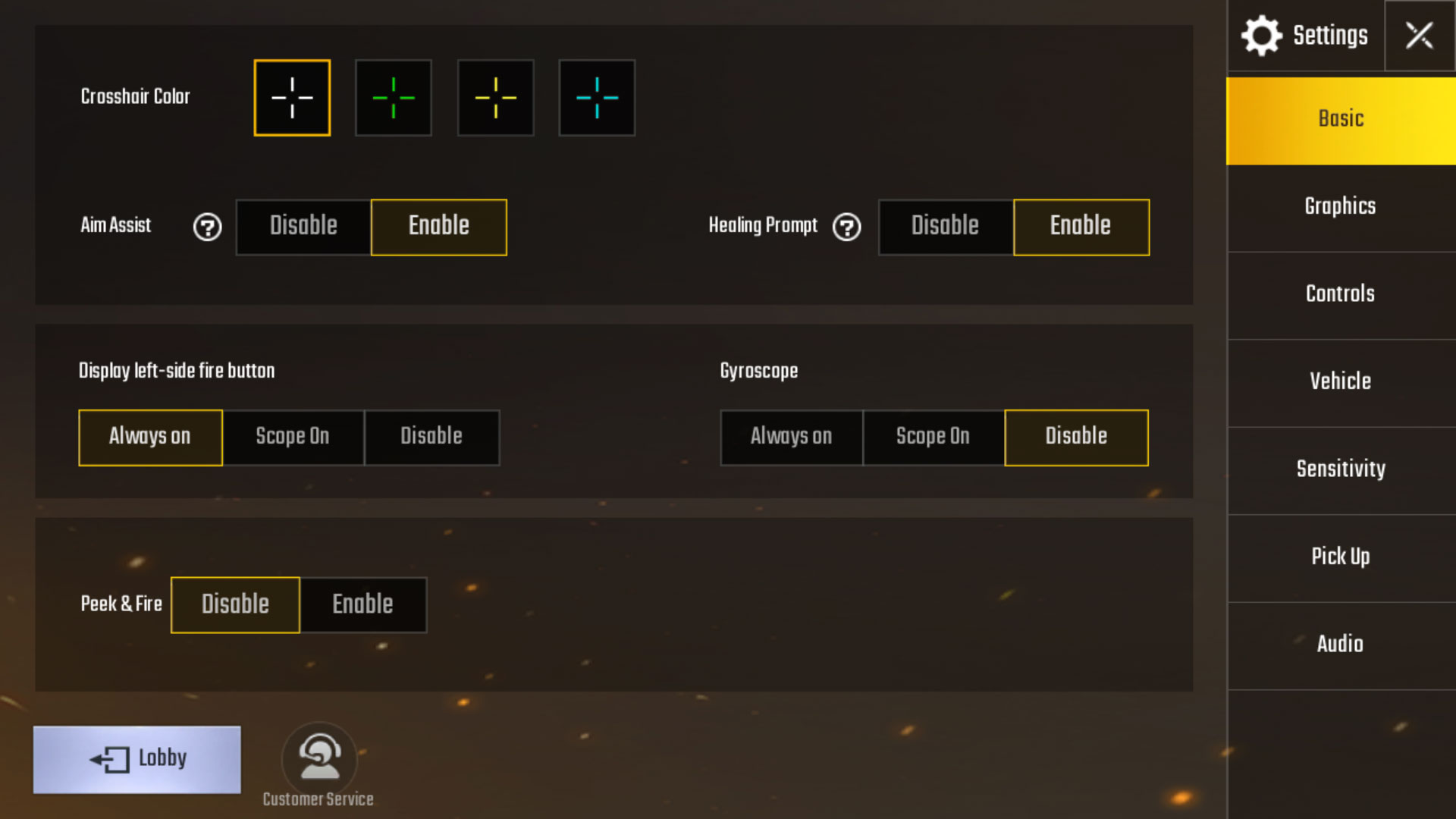Screen dimensions: 1456x819
Task: Select cyan crosshair color option
Action: (x=595, y=97)
